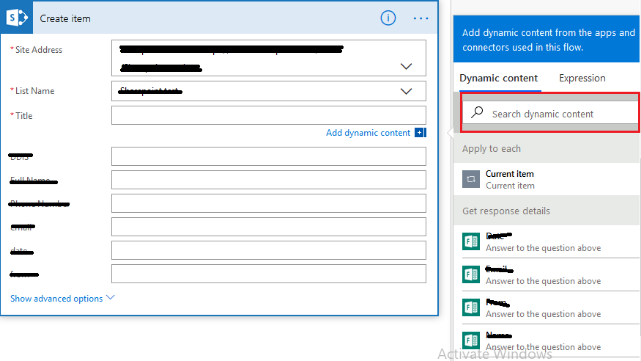The width and height of the screenshot is (641, 361).
Task: Click the first field below Add dynamic content
Action: (x=269, y=156)
